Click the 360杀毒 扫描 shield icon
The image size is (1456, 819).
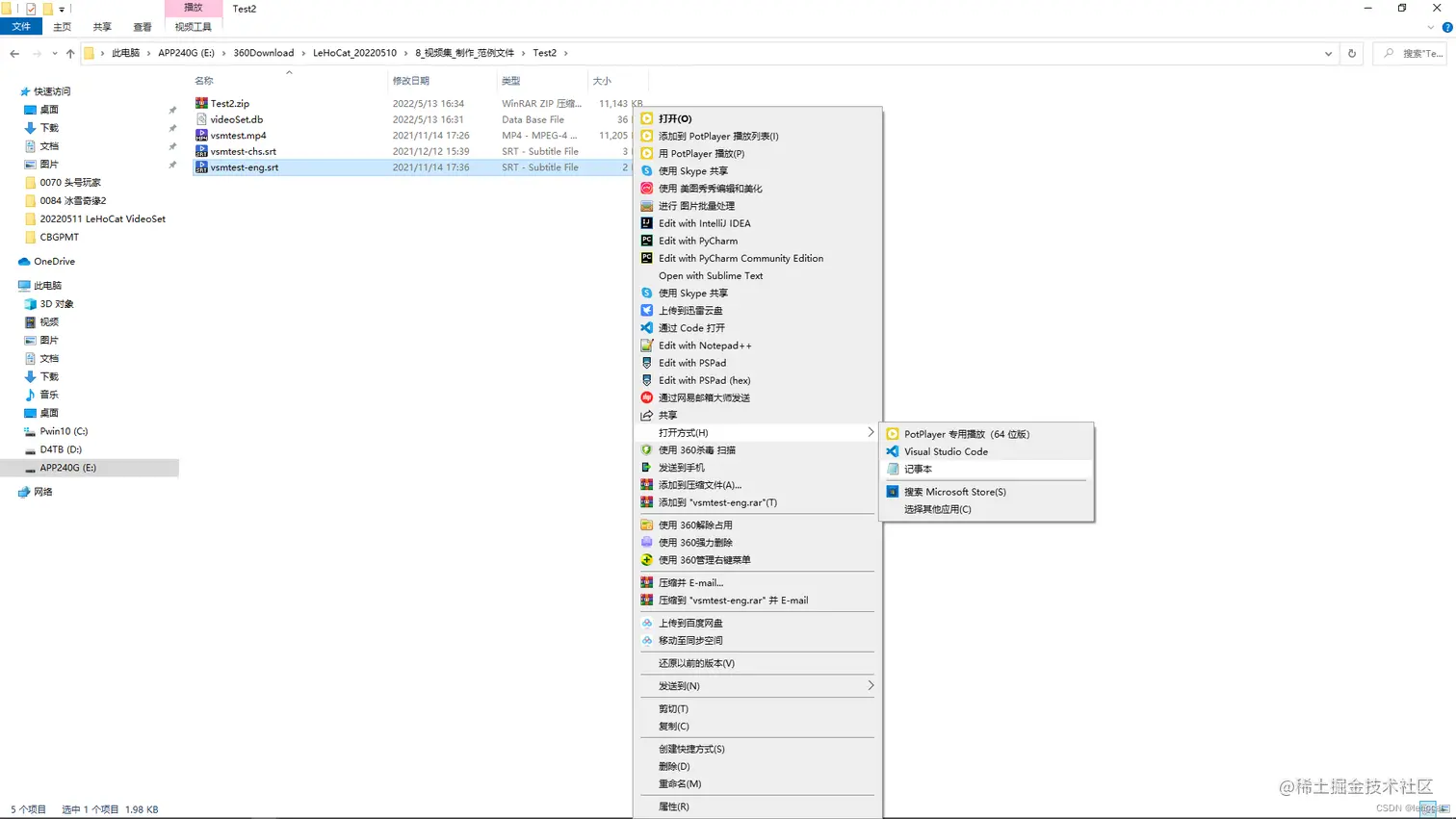pos(647,449)
